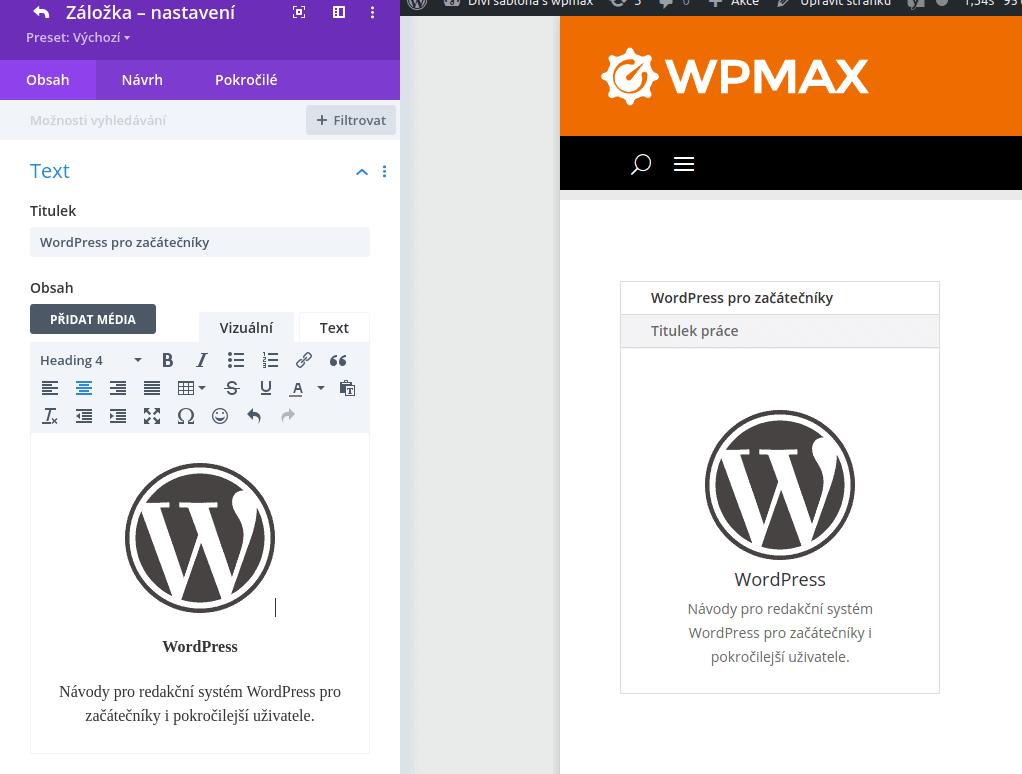1022x774 pixels.
Task: Click the paste as text icon
Action: (x=347, y=388)
